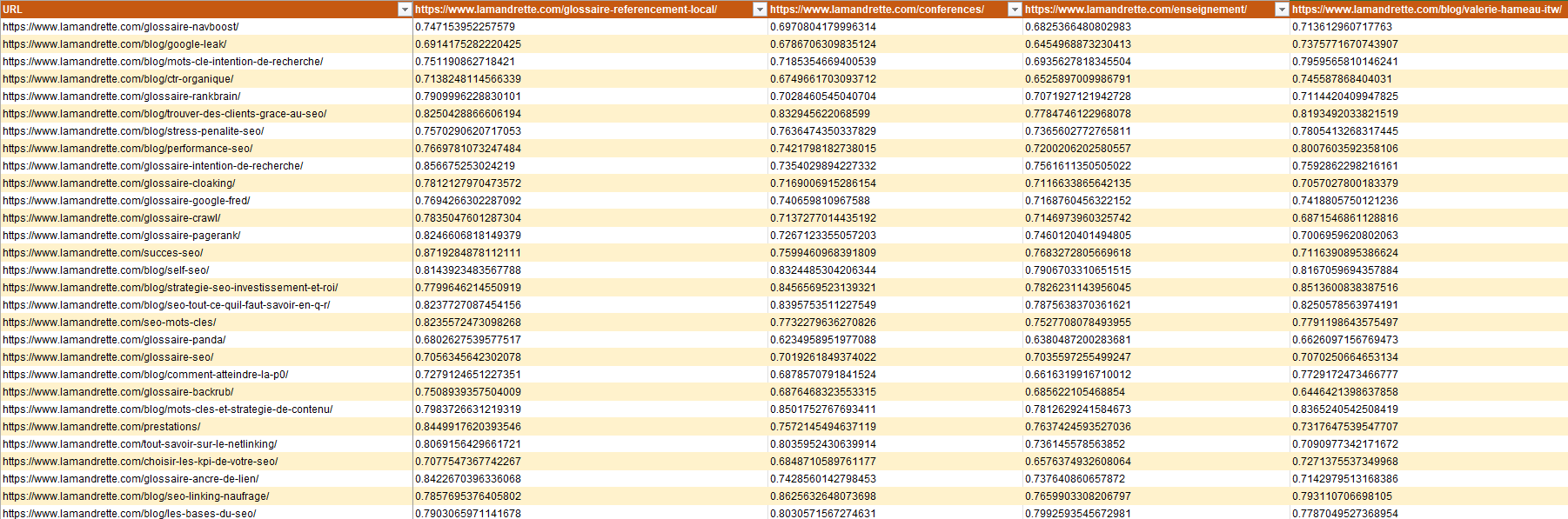Click the glossaire-pagerank URL cell
Viewport: 1568px width, 519px height.
pos(206,236)
